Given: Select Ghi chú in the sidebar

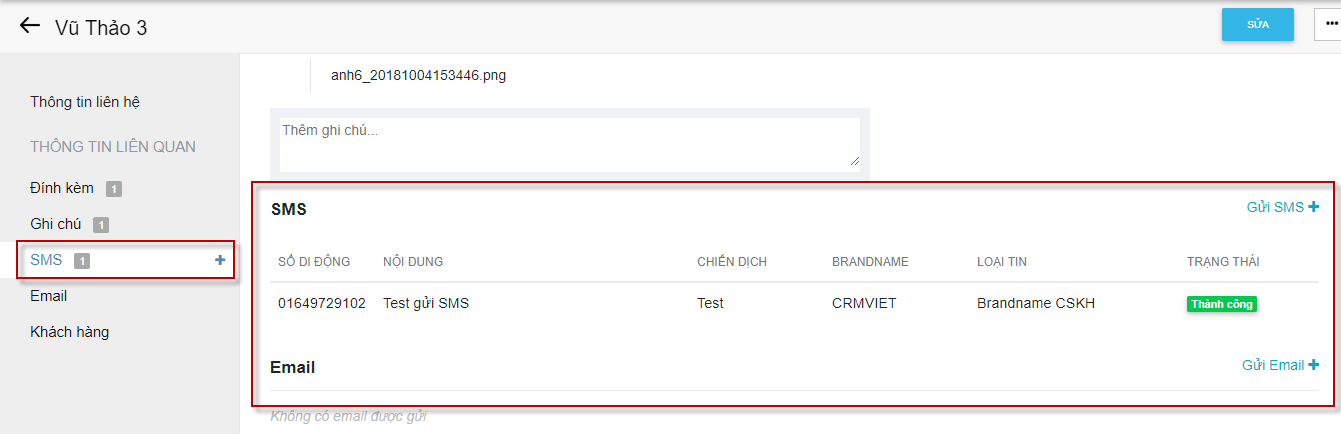Looking at the screenshot, I should (56, 224).
